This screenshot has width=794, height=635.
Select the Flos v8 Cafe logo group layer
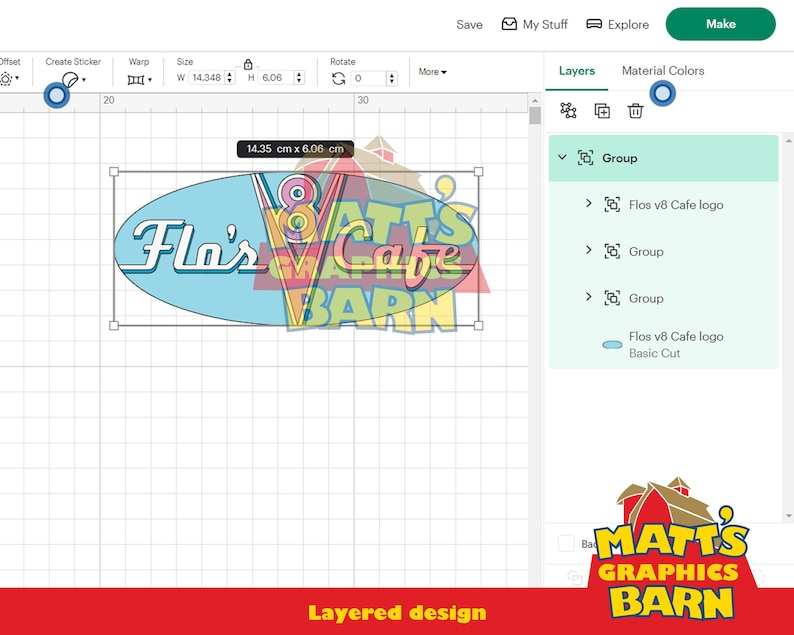pos(663,205)
